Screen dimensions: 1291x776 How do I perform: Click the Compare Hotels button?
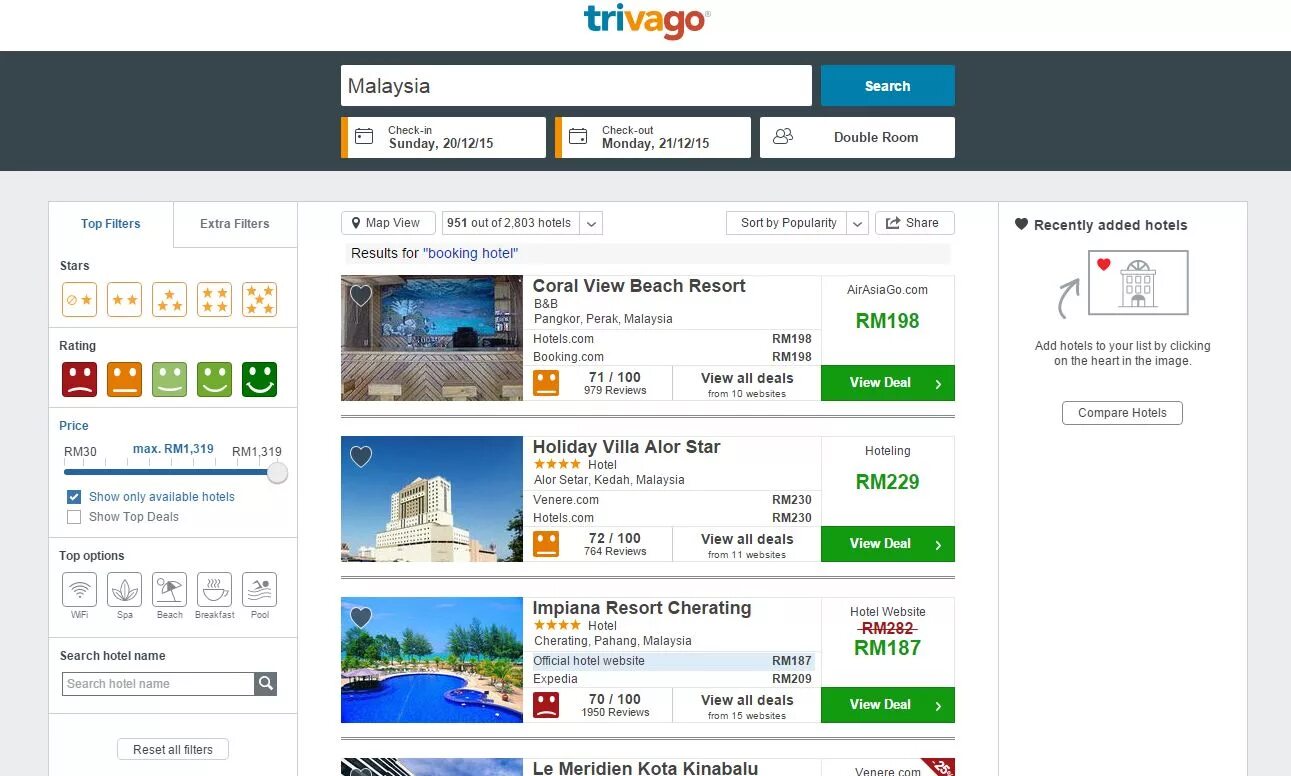tap(1122, 413)
